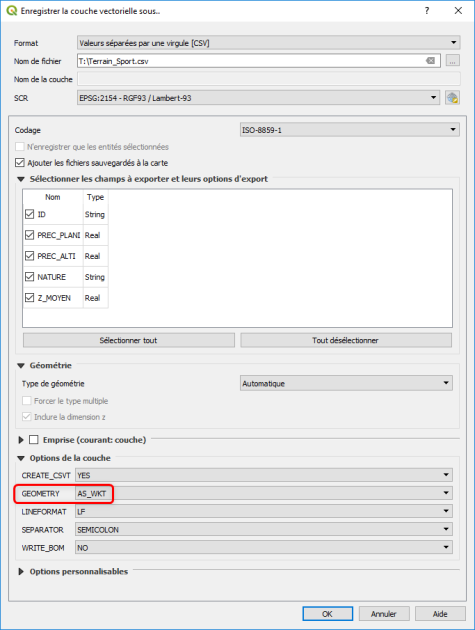Click the Sélectionner tout button

(x=129, y=340)
